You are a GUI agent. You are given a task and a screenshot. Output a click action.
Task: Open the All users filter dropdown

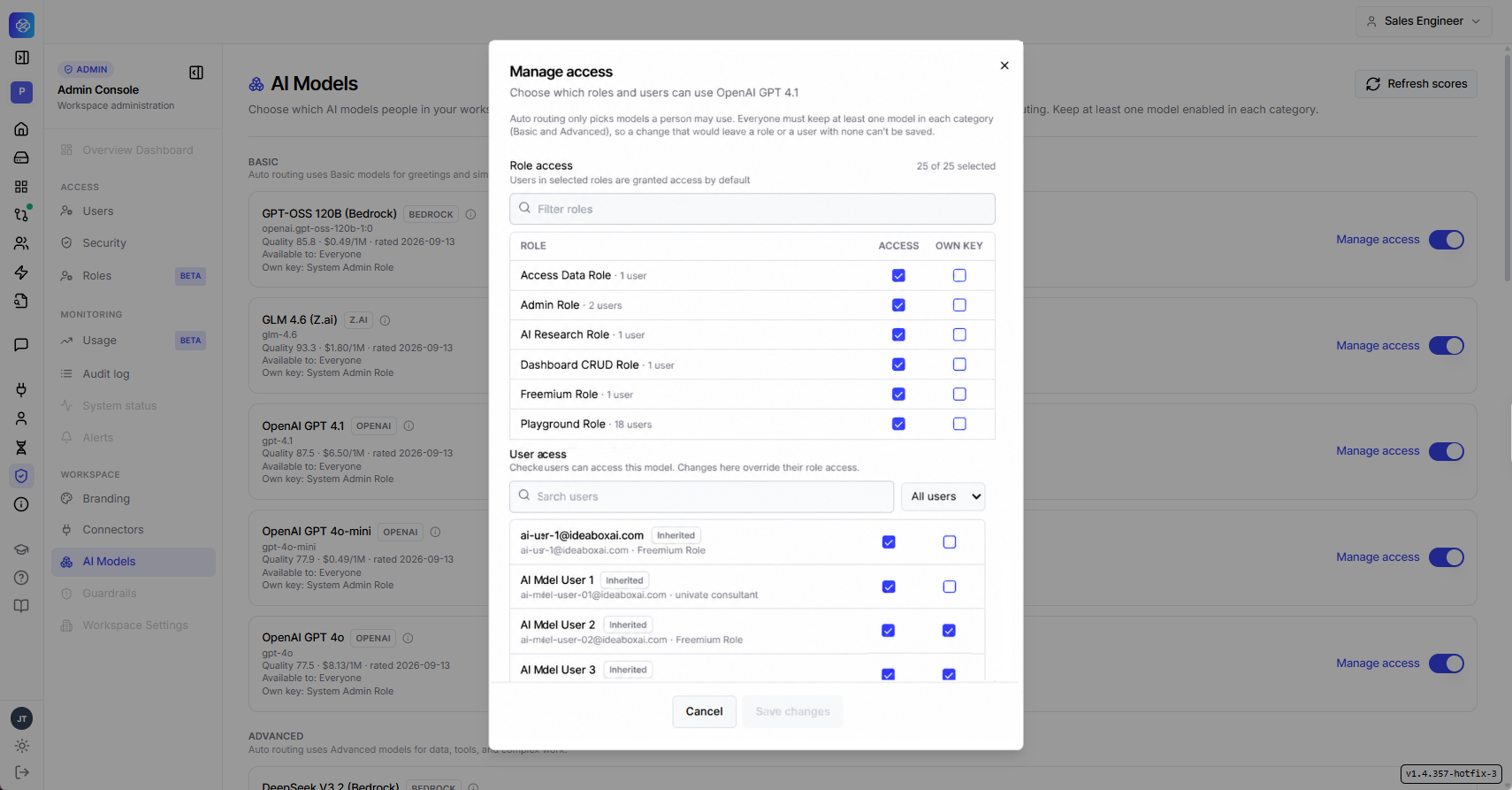click(x=943, y=496)
